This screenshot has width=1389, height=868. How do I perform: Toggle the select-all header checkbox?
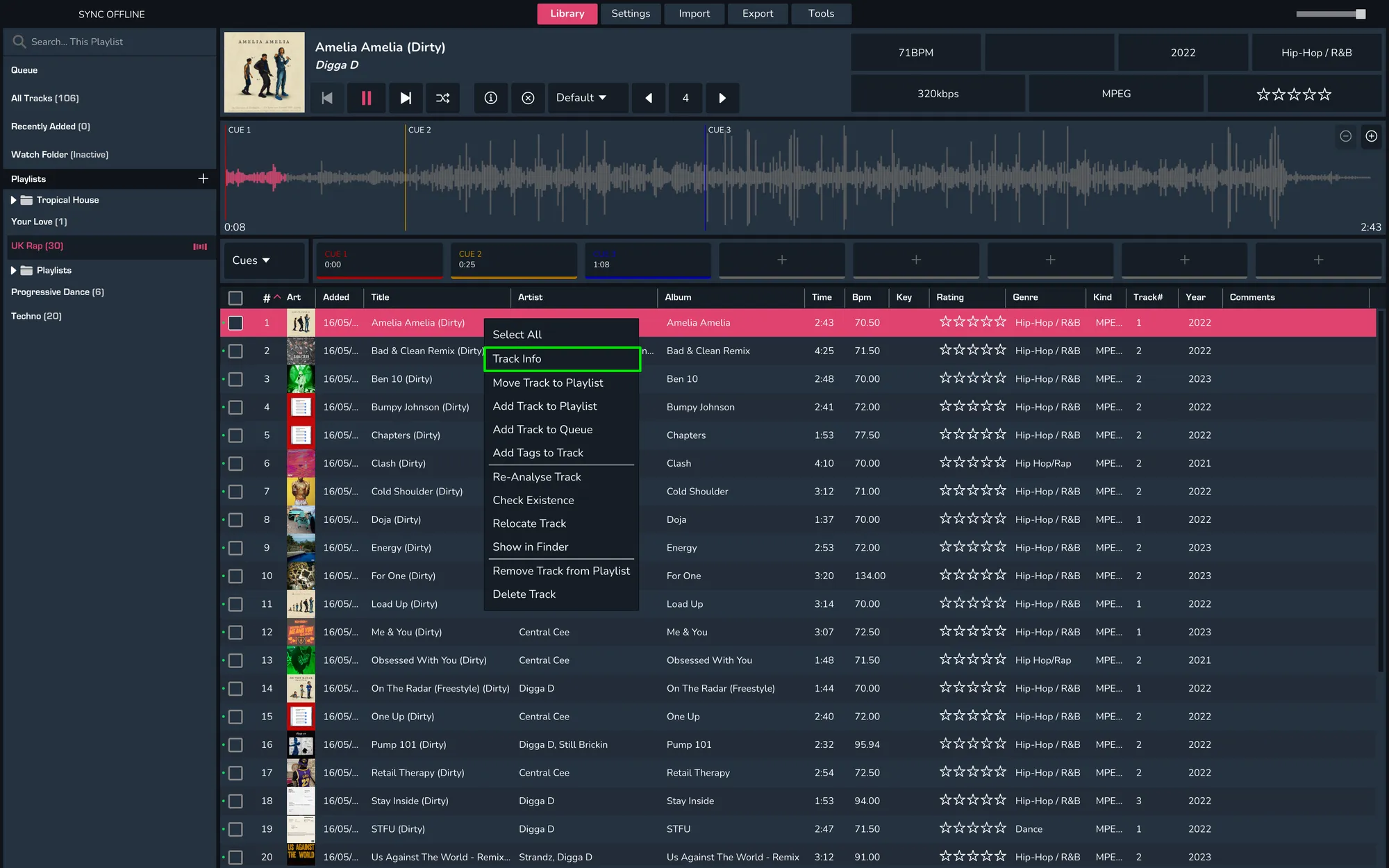[235, 298]
